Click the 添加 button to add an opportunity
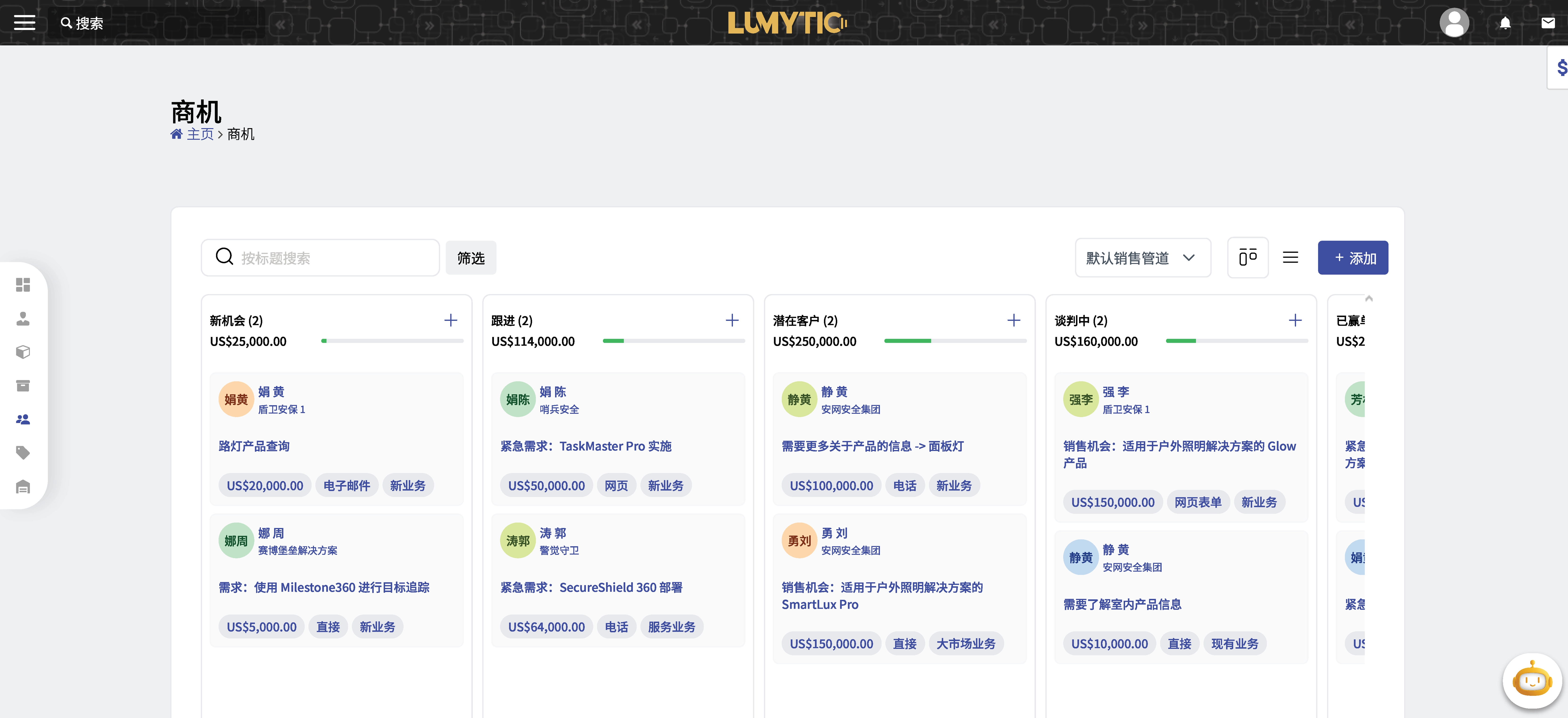 1353,257
